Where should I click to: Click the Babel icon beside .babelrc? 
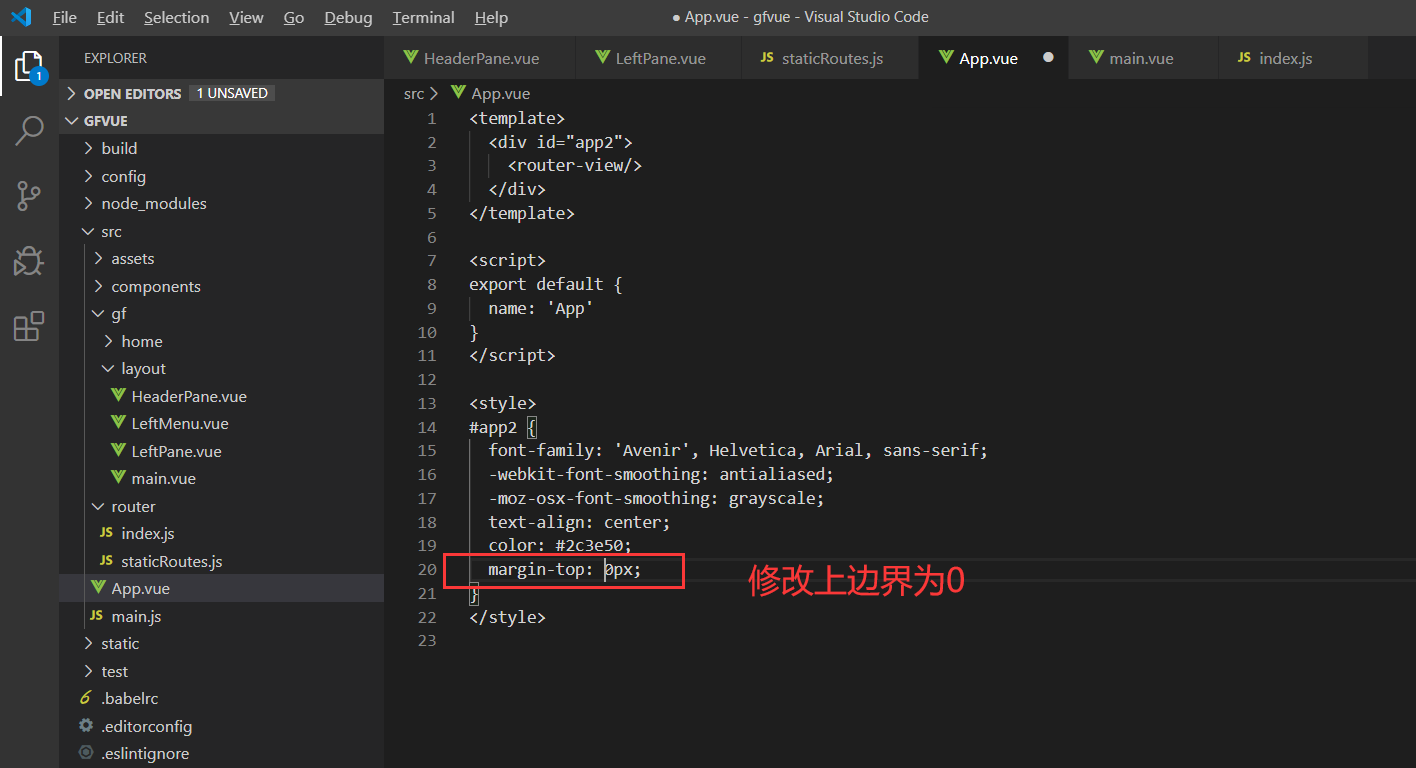(86, 698)
